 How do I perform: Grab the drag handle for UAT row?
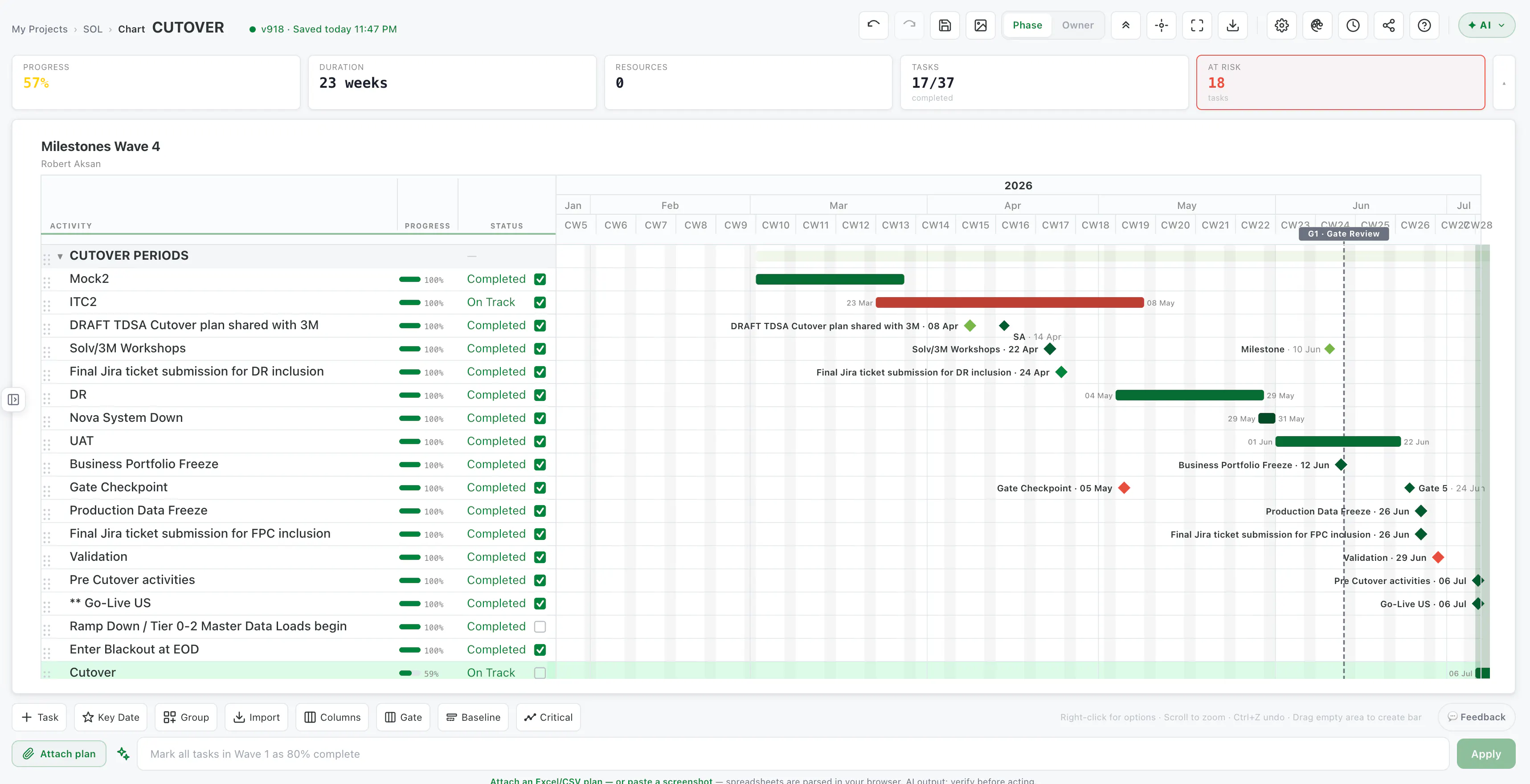tap(47, 444)
